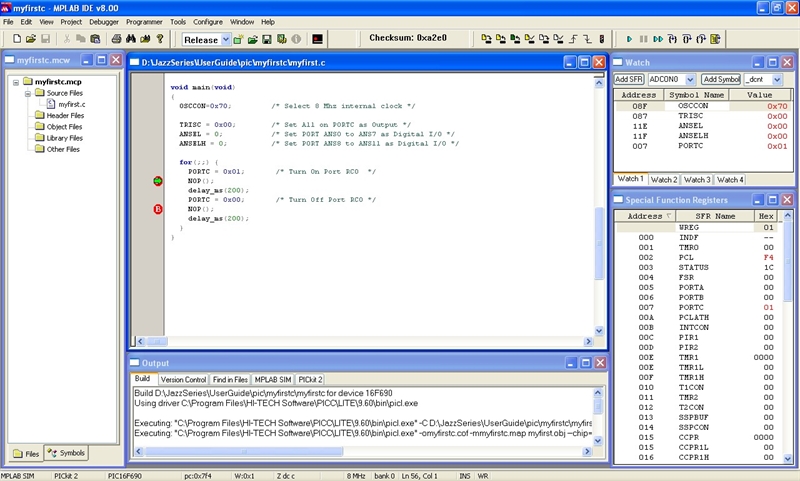Open the Tools menu

(178, 22)
